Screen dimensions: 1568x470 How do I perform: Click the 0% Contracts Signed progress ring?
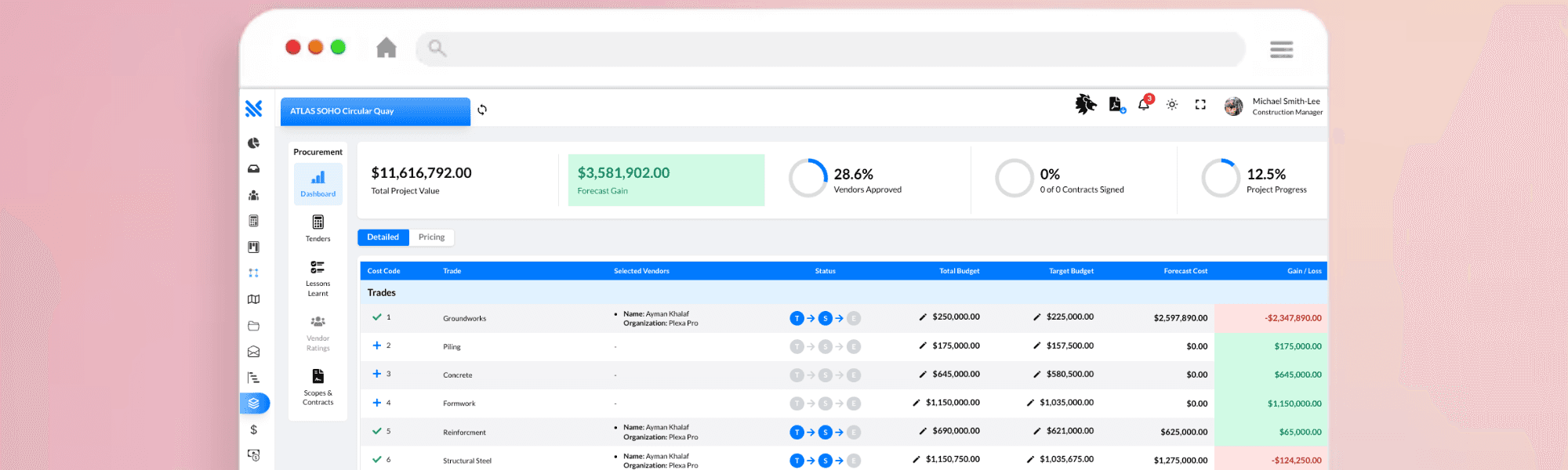click(1014, 179)
